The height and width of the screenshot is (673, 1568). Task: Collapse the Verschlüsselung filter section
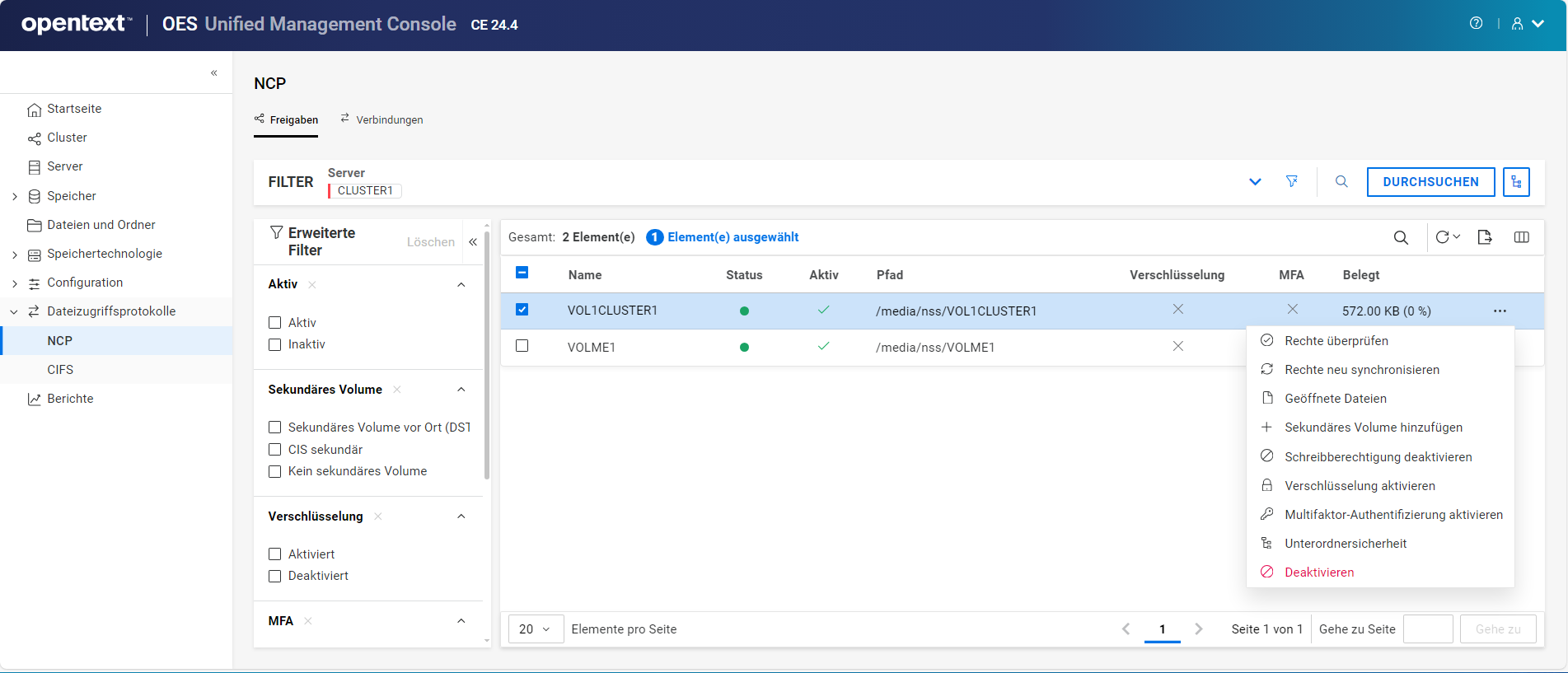tap(461, 516)
